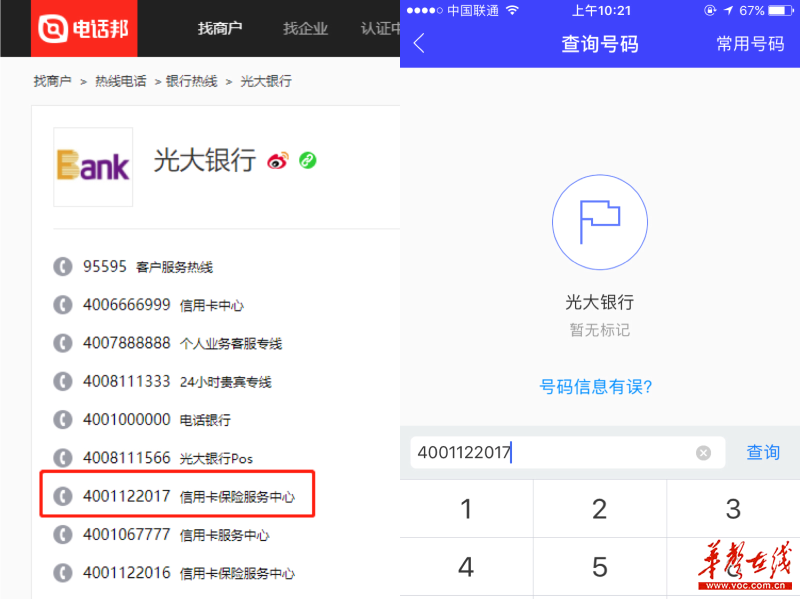Screen dimensions: 800x599
Task: Tap the 号码信息有误? link
Action: click(x=599, y=387)
